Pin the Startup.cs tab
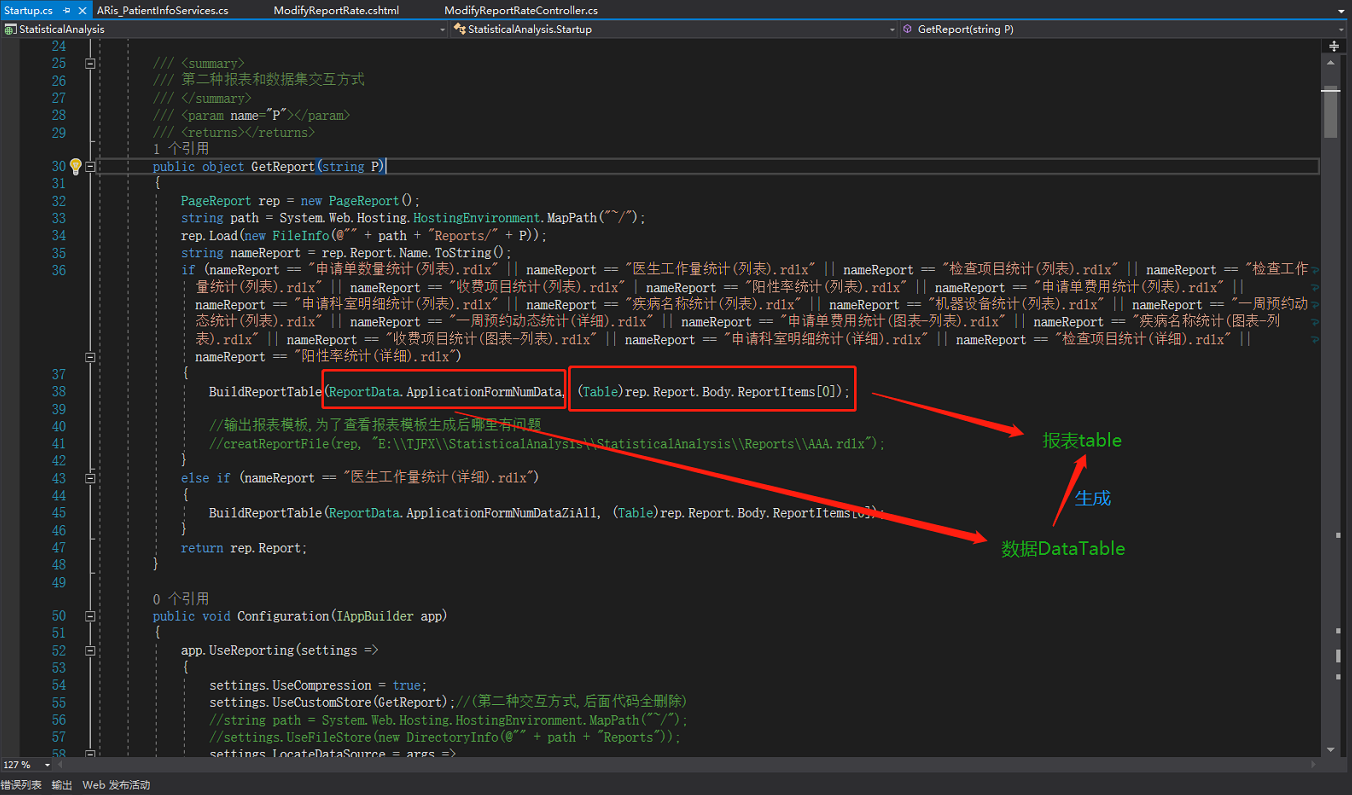This screenshot has width=1352, height=795. pos(67,10)
